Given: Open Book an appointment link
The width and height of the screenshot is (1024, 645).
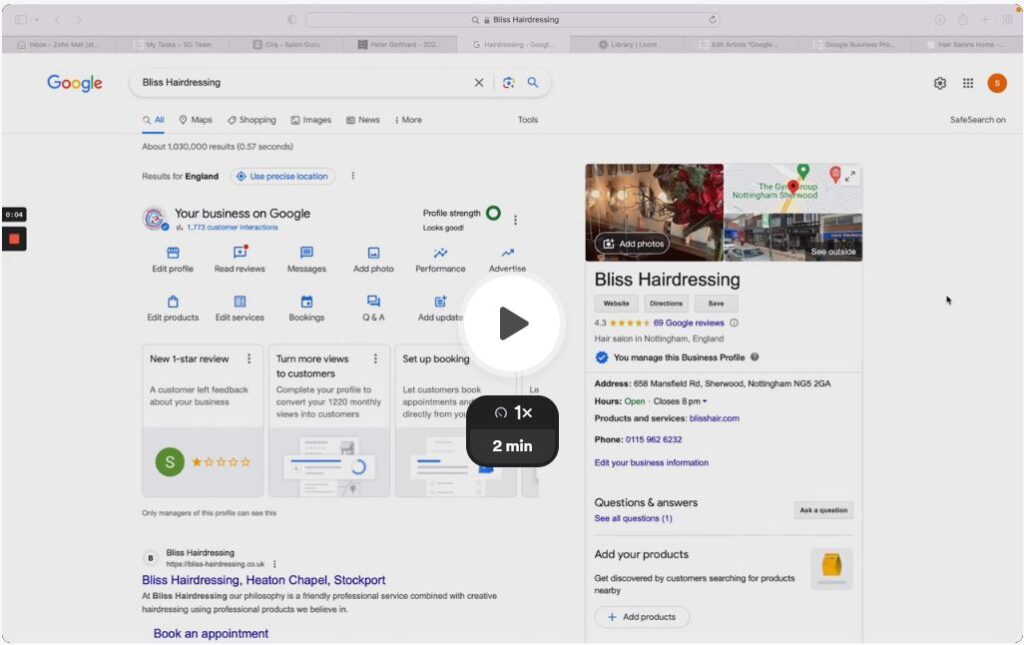Looking at the screenshot, I should (210, 633).
